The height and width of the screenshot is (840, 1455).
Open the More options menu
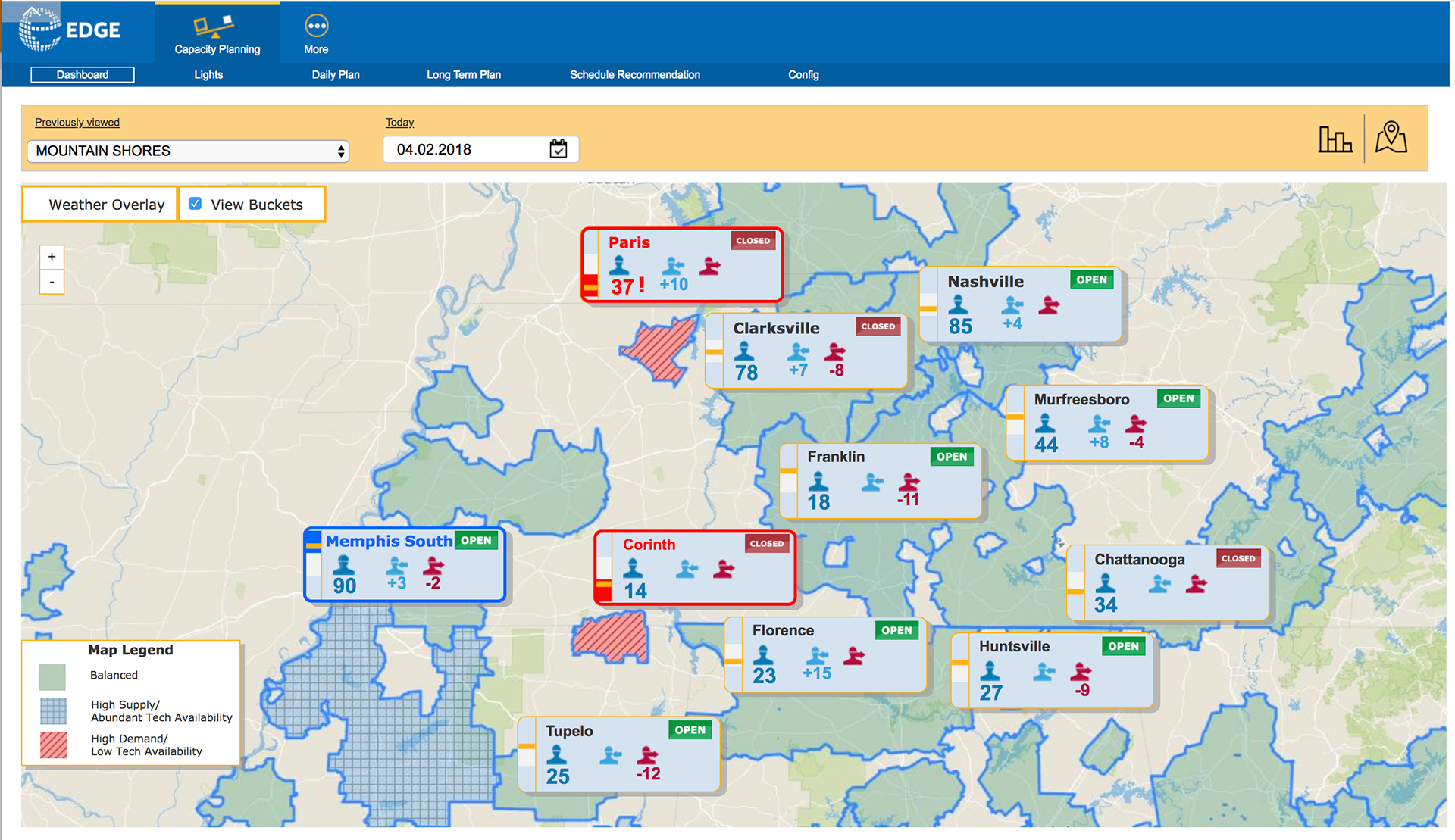(316, 35)
